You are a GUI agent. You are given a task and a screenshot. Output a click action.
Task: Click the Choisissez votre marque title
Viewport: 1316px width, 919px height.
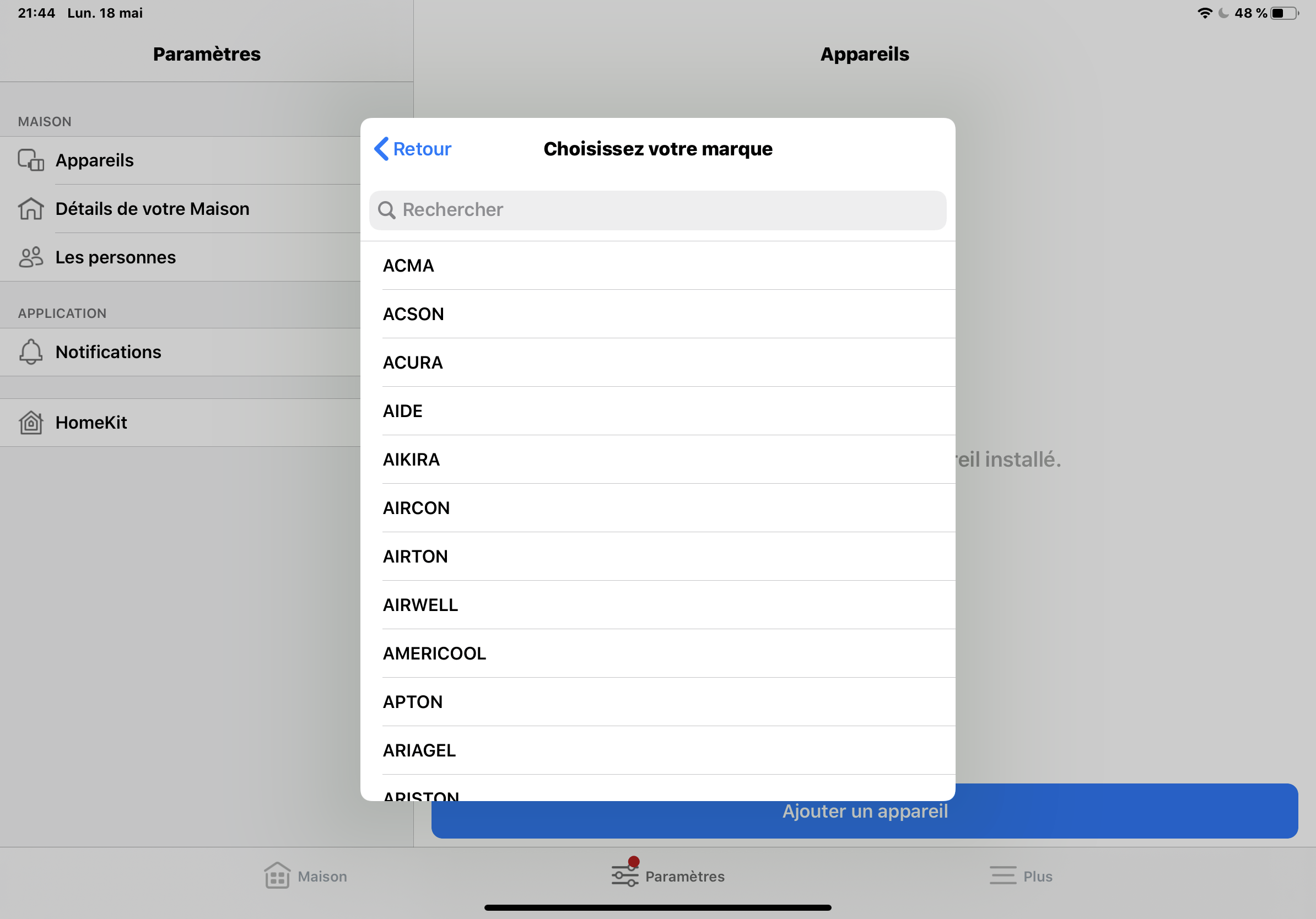tap(658, 149)
